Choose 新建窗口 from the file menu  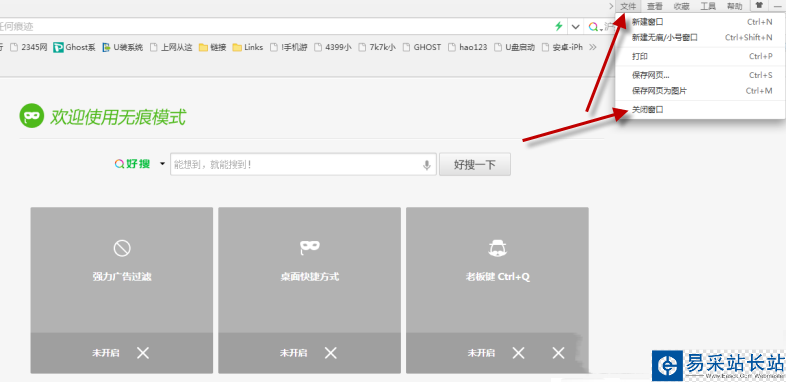pos(700,22)
